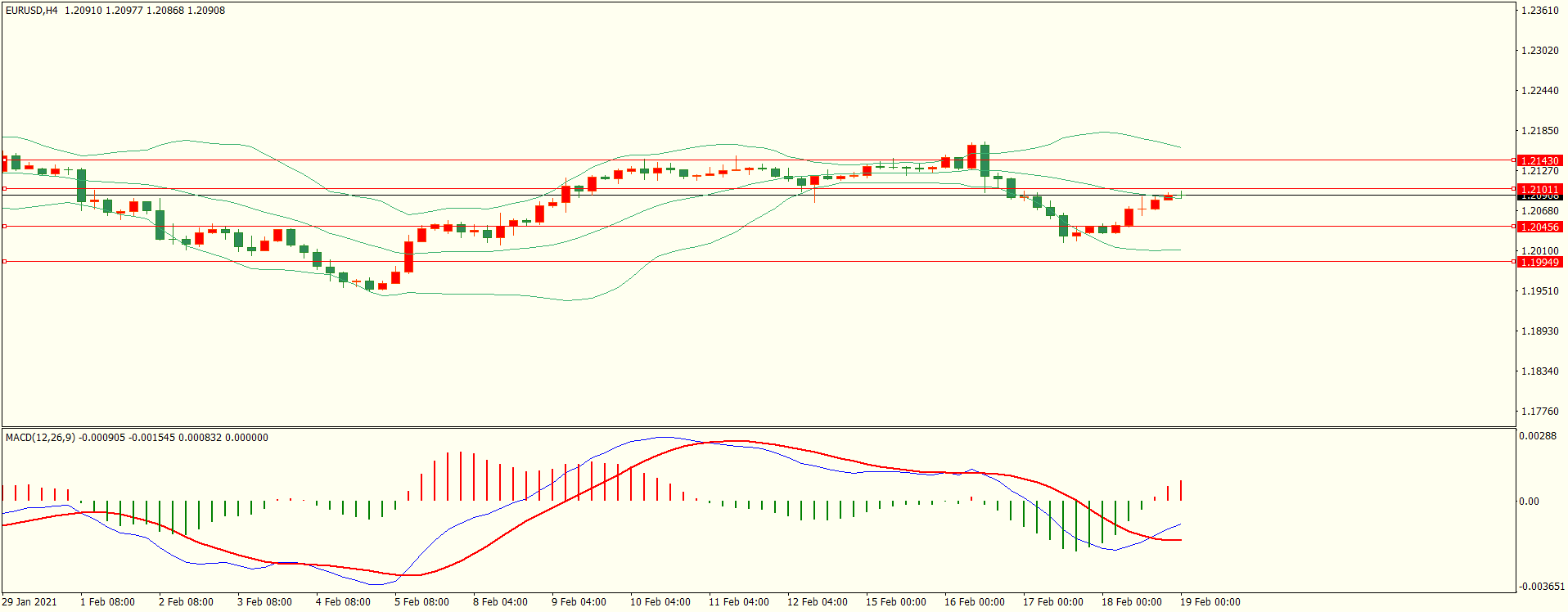The height and width of the screenshot is (612, 1568).
Task: Select the 1.21430 price level tag
Action: [x=1539, y=161]
